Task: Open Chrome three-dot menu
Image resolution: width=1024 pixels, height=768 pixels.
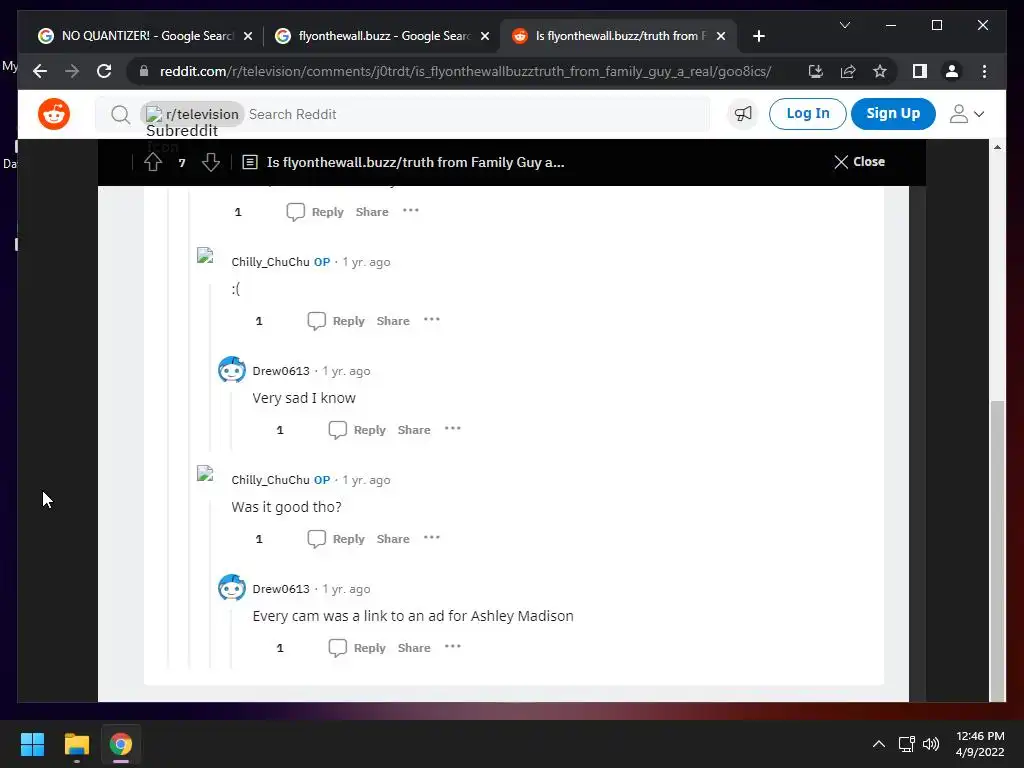Action: 984,71
